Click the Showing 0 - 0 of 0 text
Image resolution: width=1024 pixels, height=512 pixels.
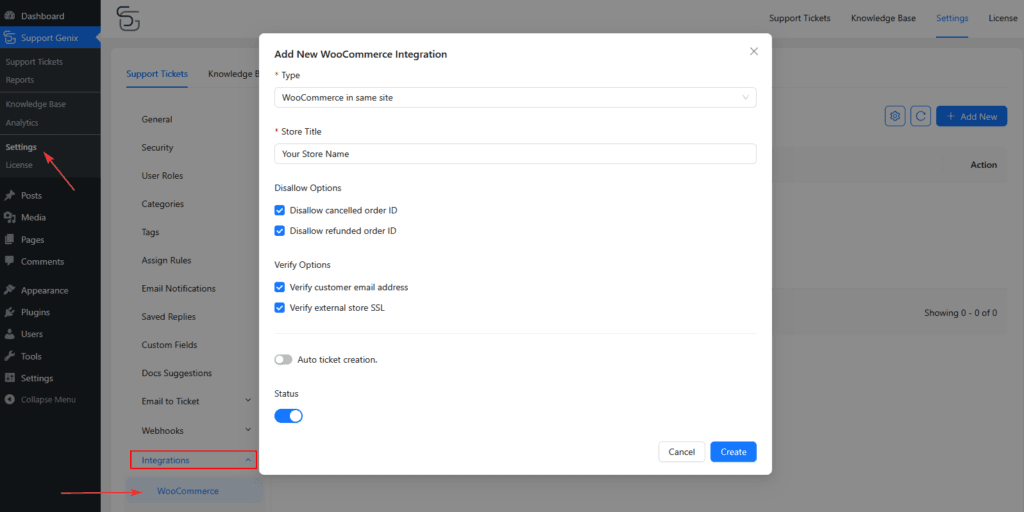click(960, 313)
